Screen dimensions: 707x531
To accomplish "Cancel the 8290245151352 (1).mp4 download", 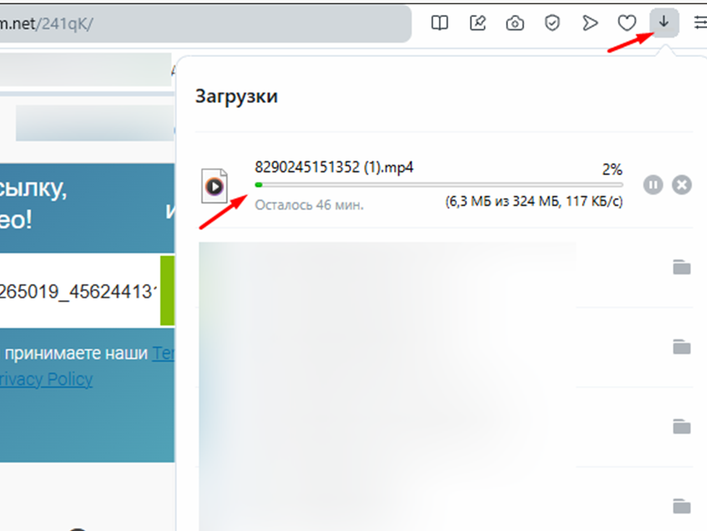I will (x=682, y=185).
